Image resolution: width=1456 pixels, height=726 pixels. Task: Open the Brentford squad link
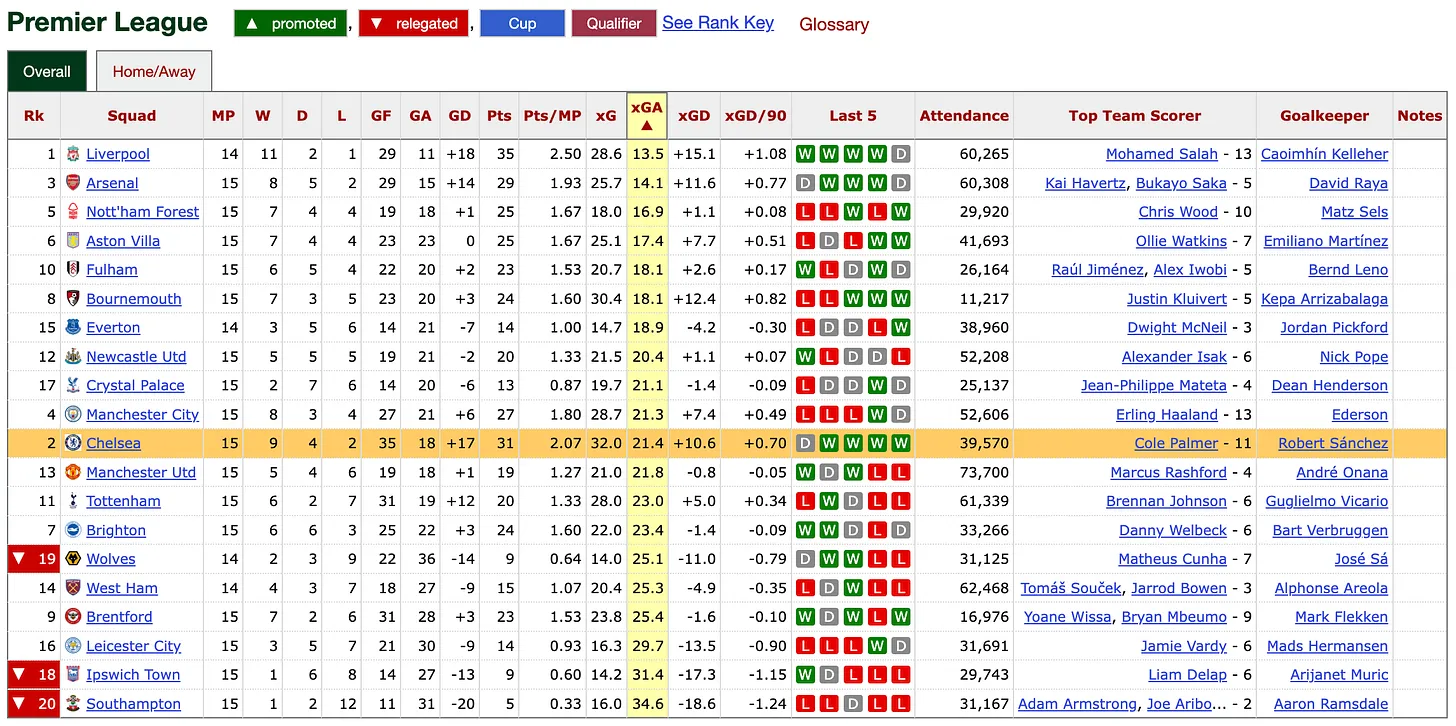pyautogui.click(x=119, y=617)
